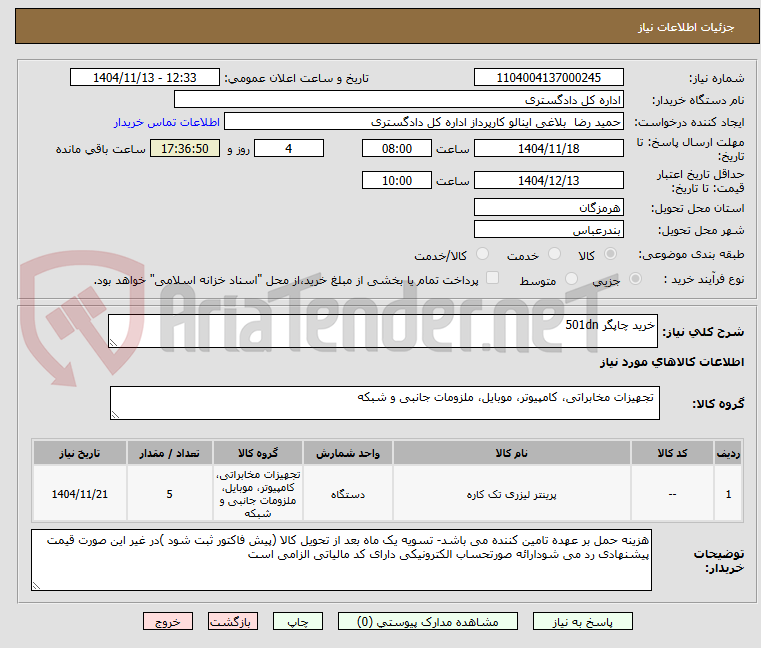Click the buyer name field 'اداره کل دادگستری'
The height and width of the screenshot is (648, 761).
click(398, 100)
